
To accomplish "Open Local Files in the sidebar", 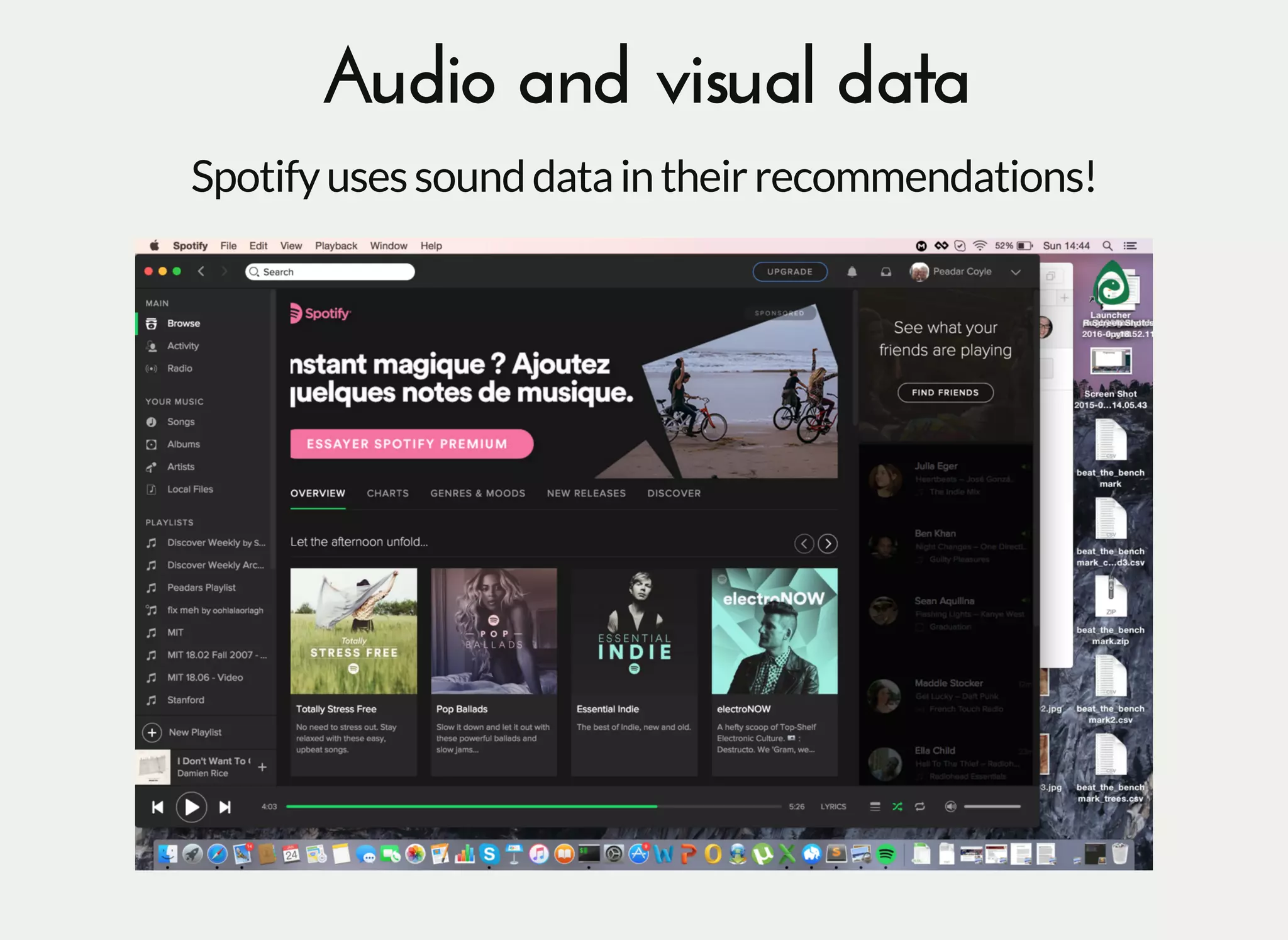I will (x=189, y=489).
